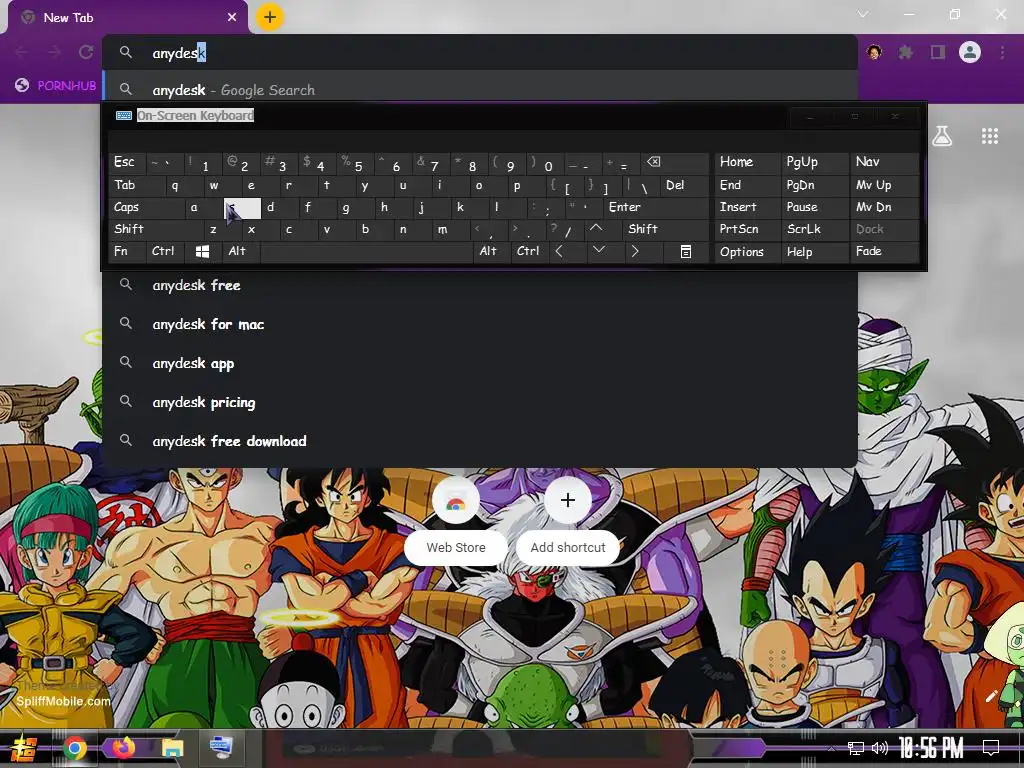
Task: Pick the anydesk free suggestion
Action: [x=480, y=285]
